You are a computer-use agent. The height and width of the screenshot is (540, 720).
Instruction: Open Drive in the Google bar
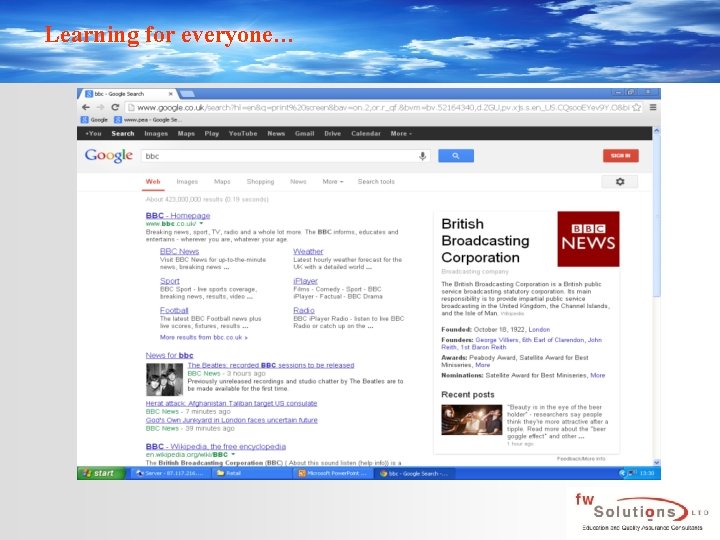pos(332,134)
